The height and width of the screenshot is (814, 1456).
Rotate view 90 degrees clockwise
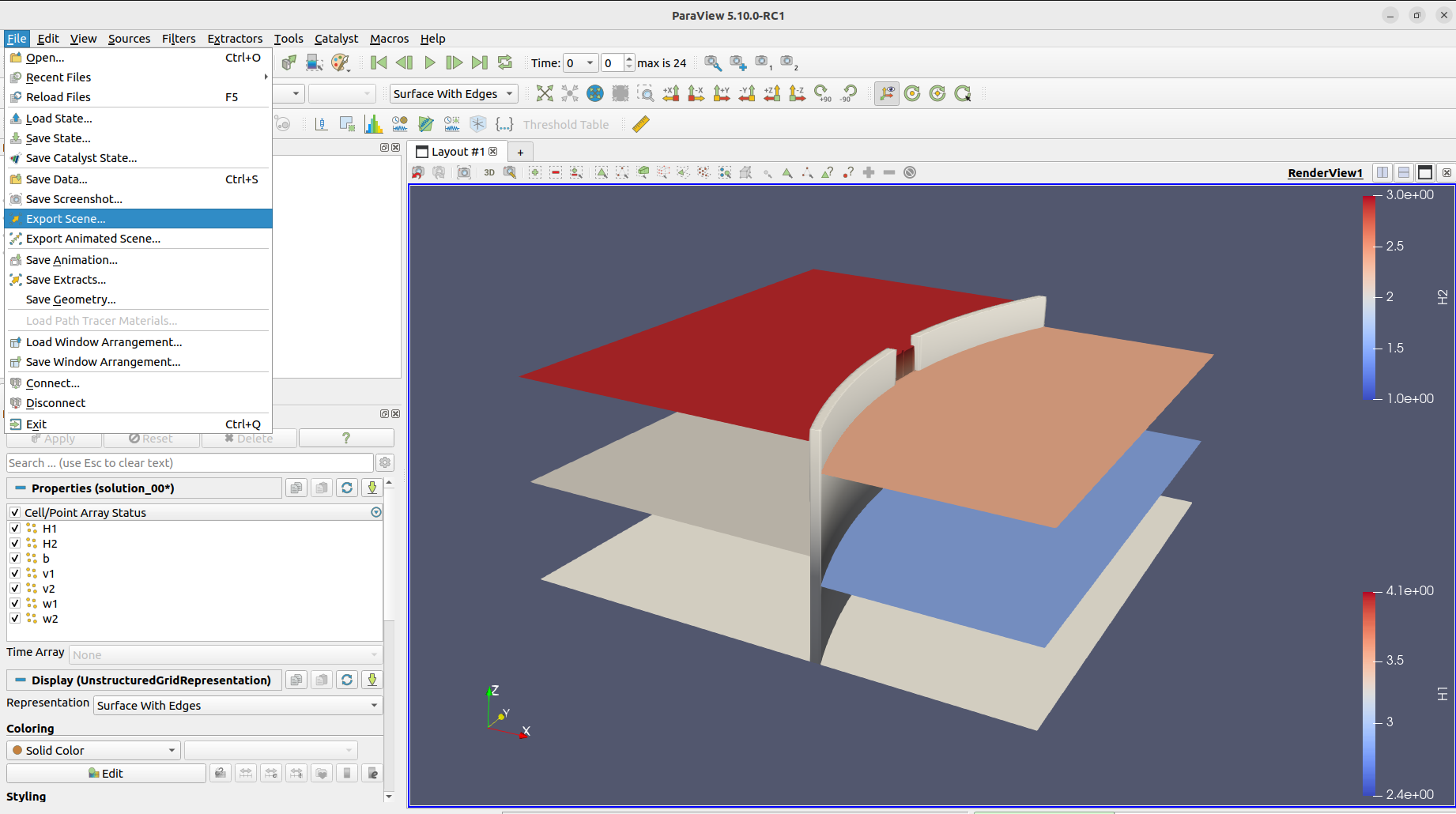[x=823, y=93]
